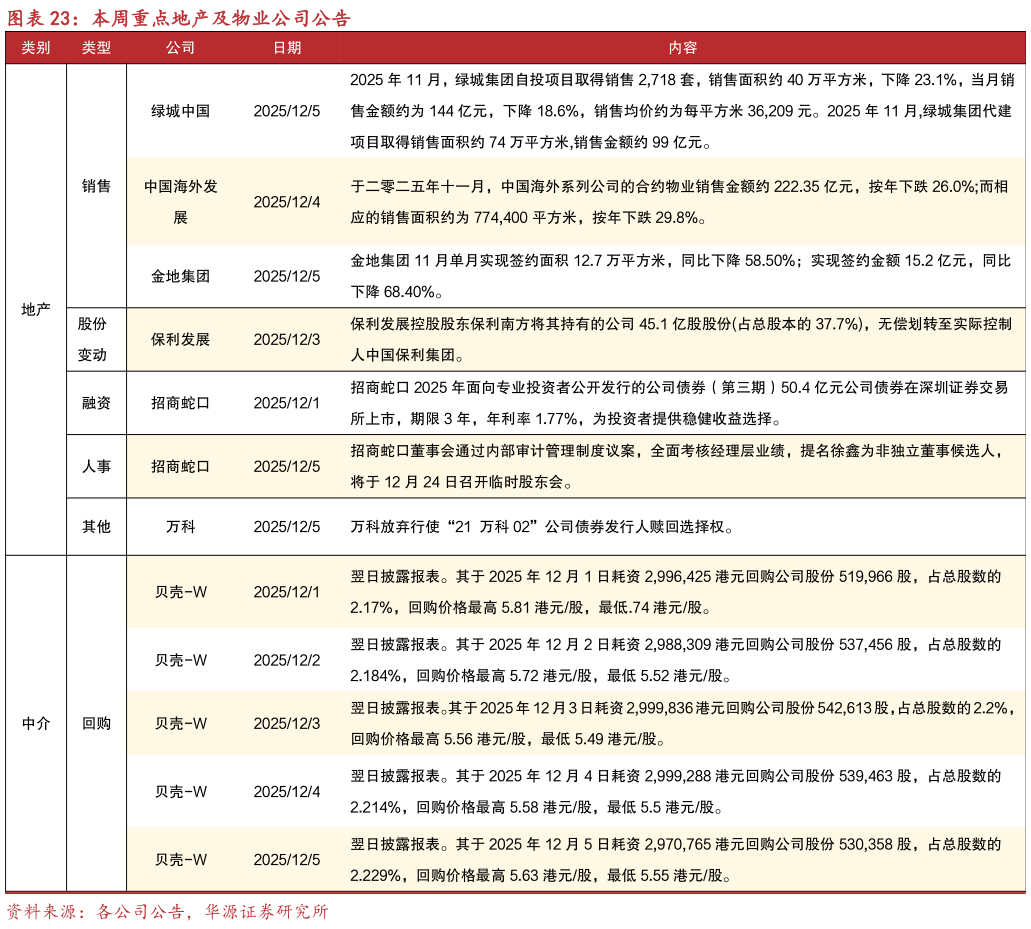Click 绿城集团 November sales content text
Viewport: 1031px width, 929px height.
pos(682,111)
